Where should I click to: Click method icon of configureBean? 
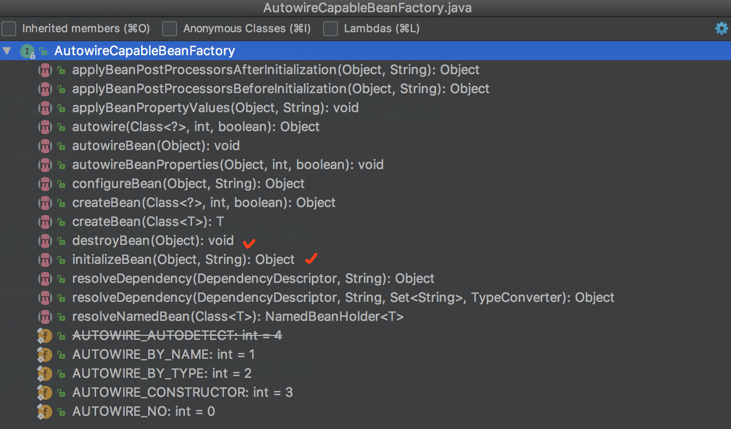click(45, 184)
